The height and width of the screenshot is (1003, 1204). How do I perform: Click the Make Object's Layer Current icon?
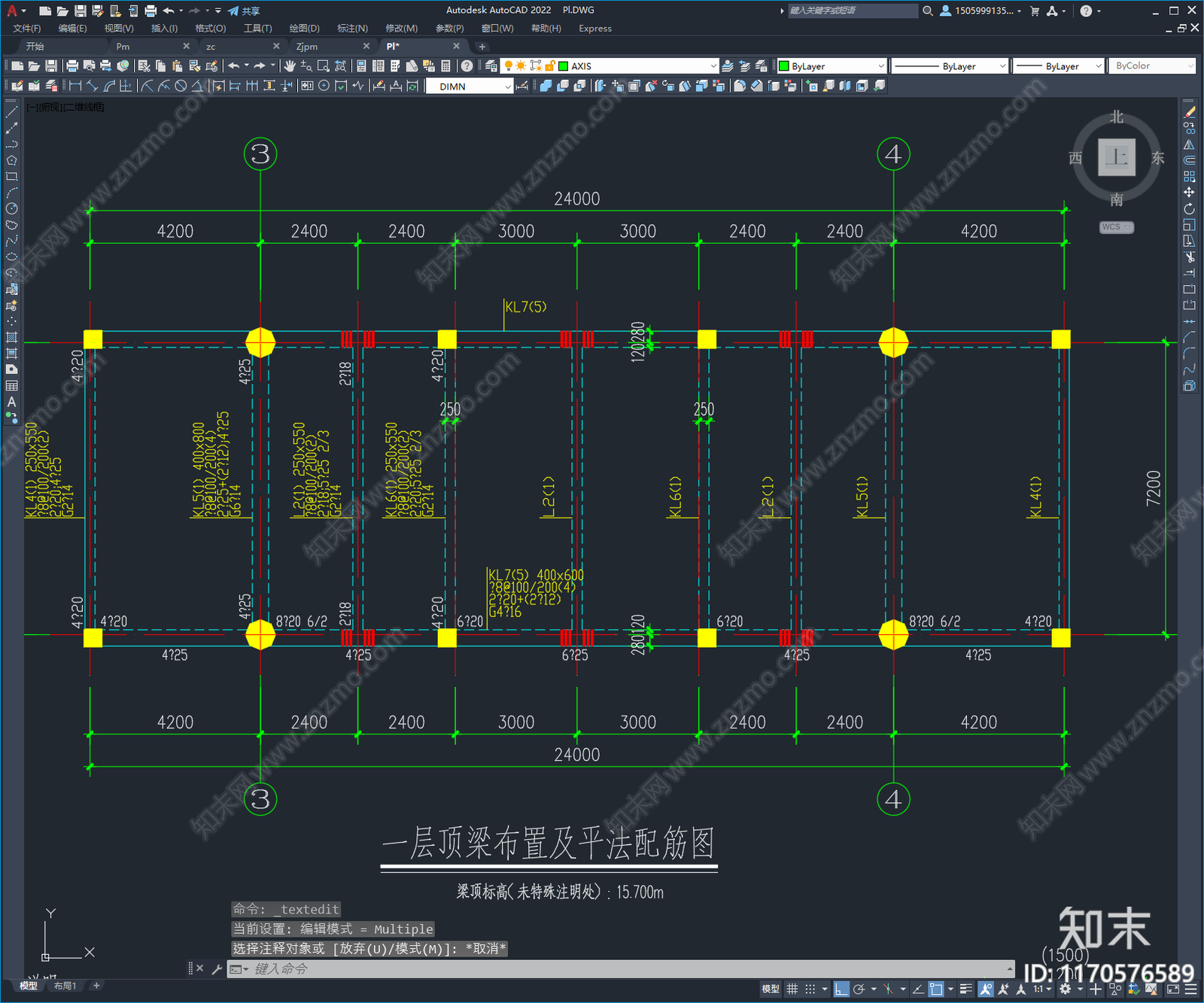pos(728,66)
